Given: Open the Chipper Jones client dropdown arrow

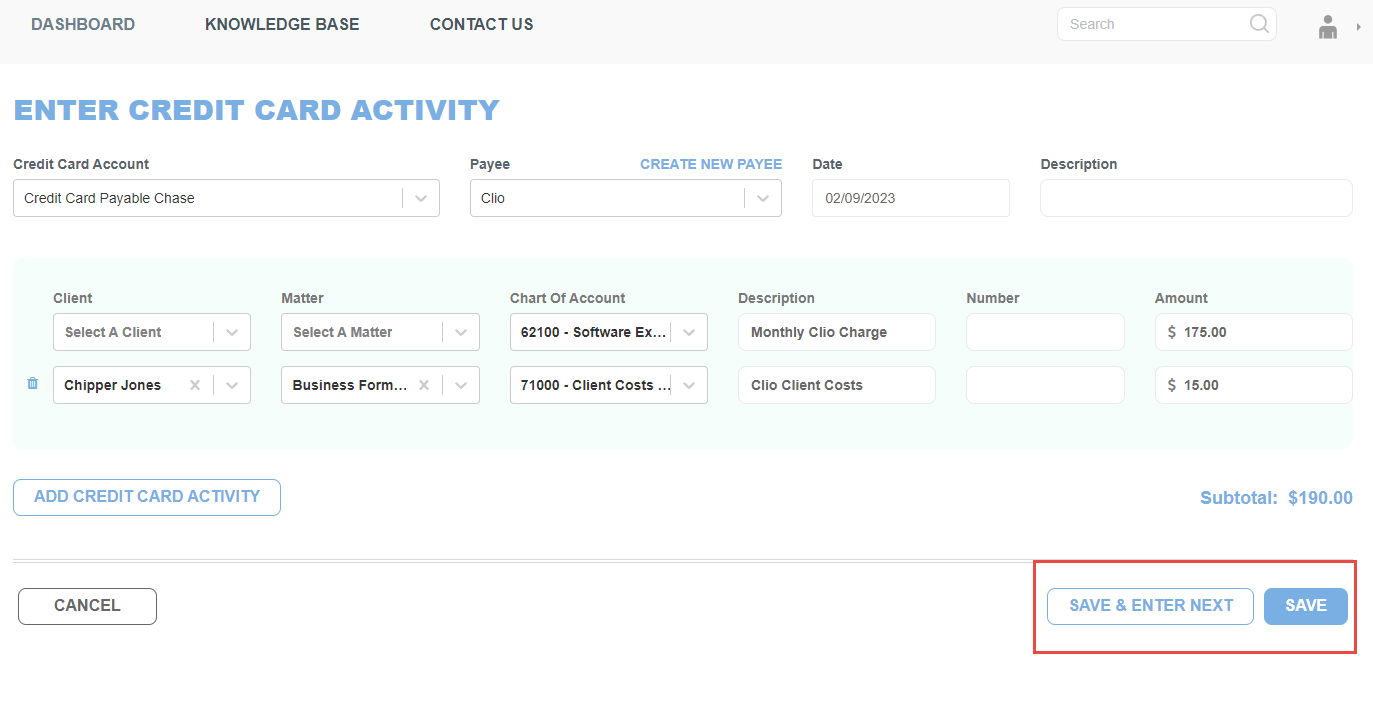Looking at the screenshot, I should 232,385.
